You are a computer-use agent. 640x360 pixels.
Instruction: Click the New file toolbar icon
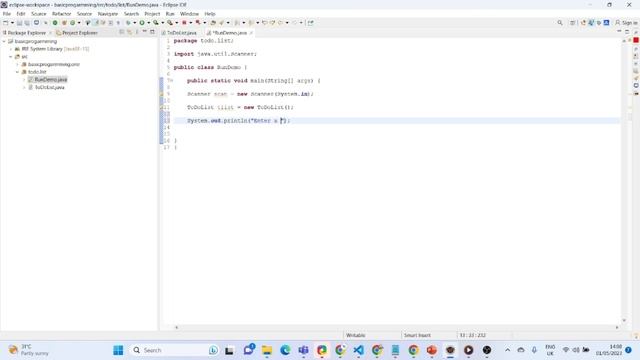click(x=6, y=23)
